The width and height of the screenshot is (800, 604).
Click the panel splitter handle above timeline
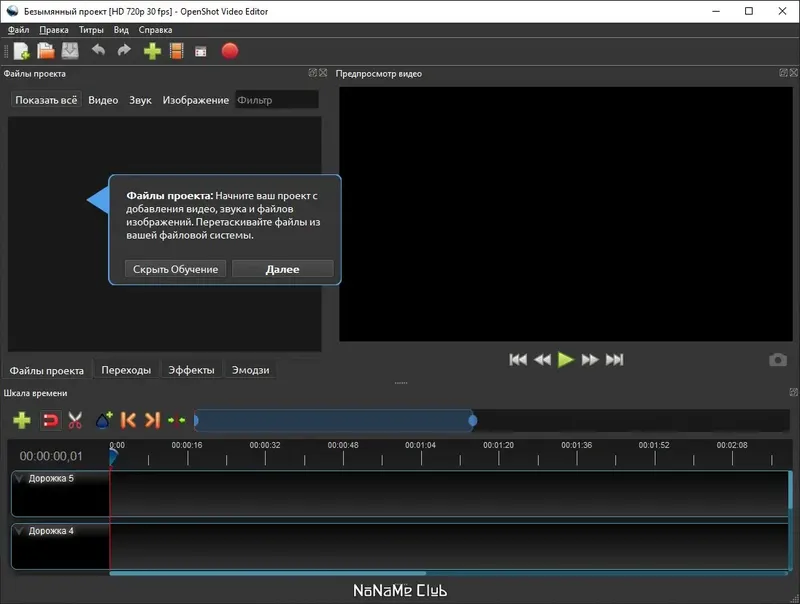point(401,383)
